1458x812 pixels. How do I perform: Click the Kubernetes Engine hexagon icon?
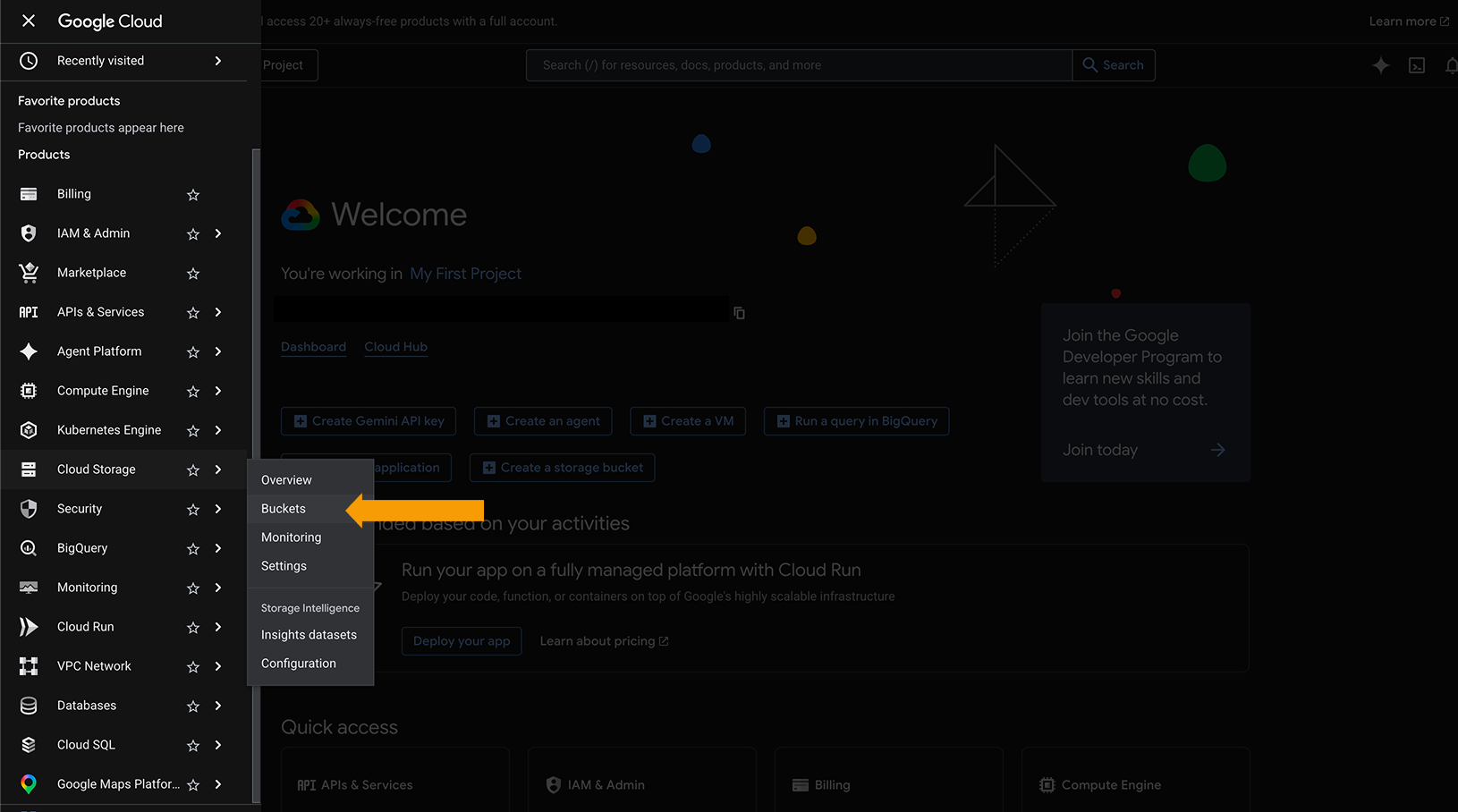(x=29, y=430)
